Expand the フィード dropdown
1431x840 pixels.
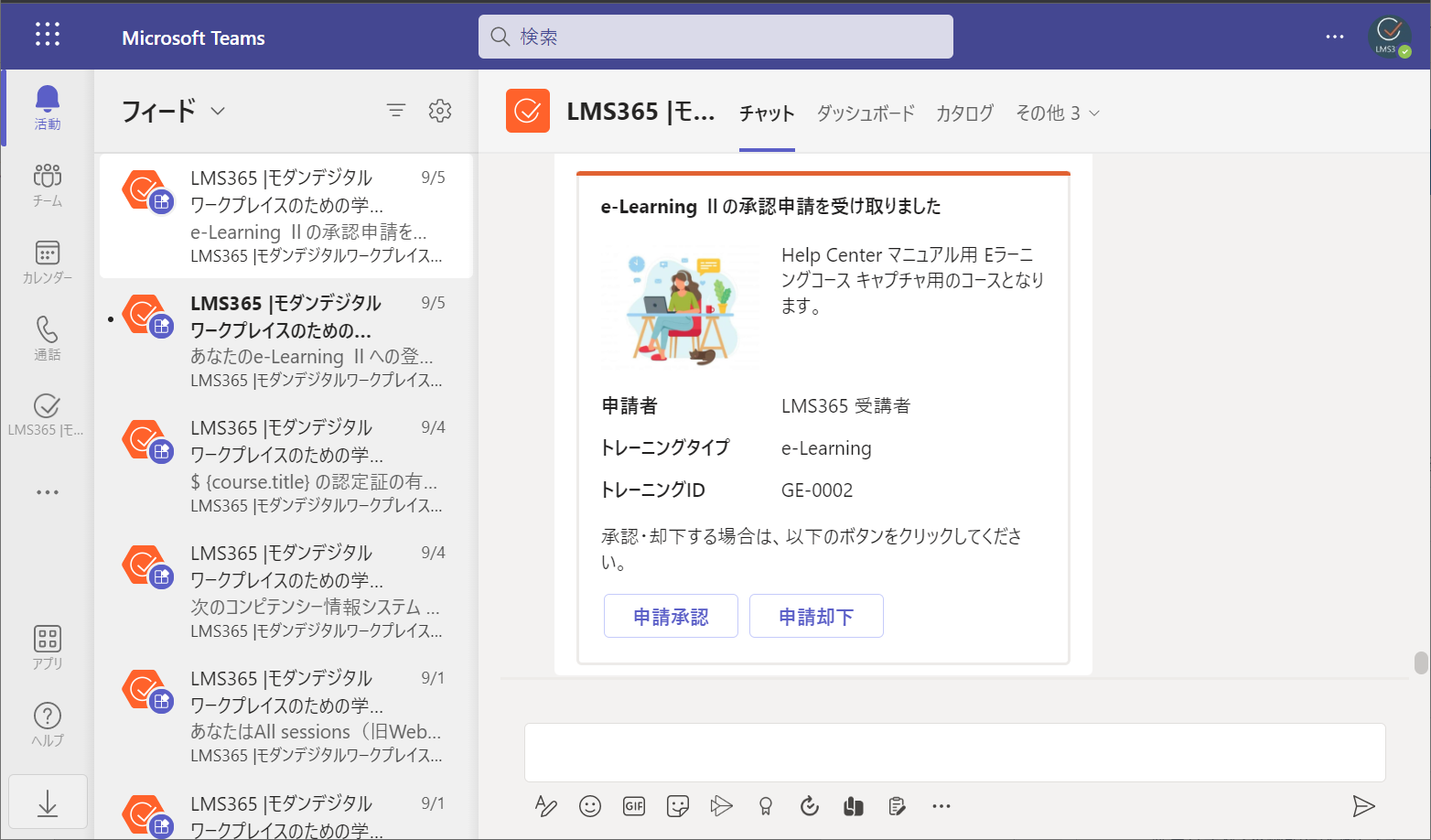coord(218,111)
